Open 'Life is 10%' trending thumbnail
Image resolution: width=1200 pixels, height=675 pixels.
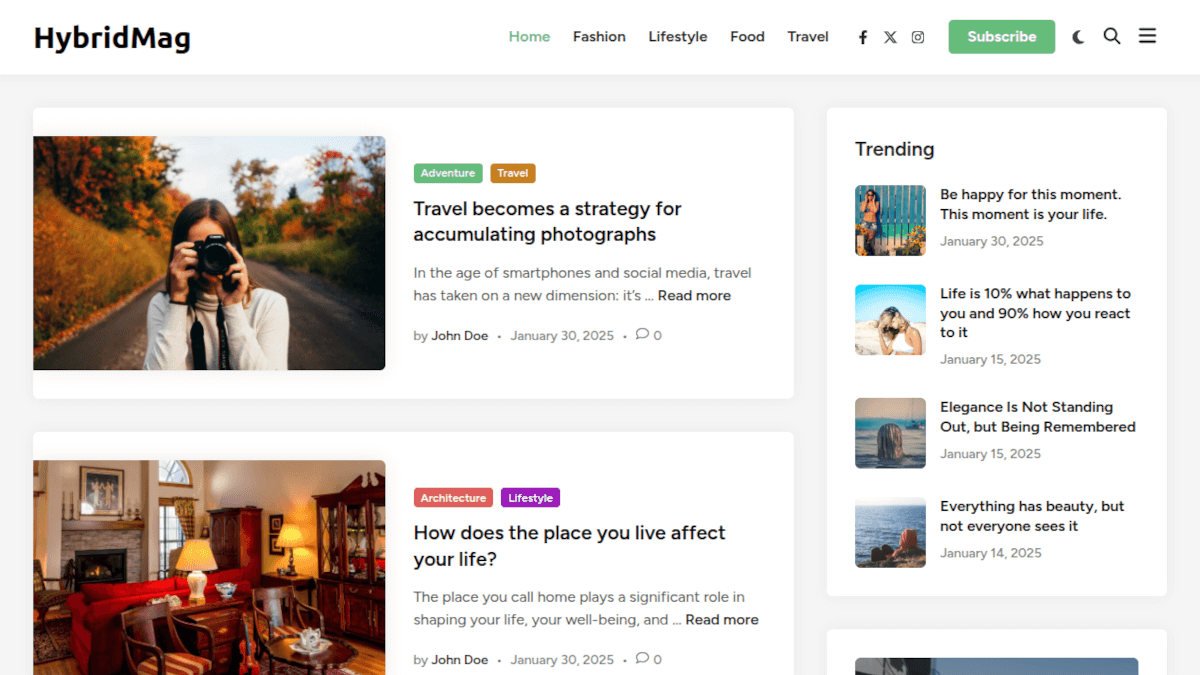click(890, 320)
